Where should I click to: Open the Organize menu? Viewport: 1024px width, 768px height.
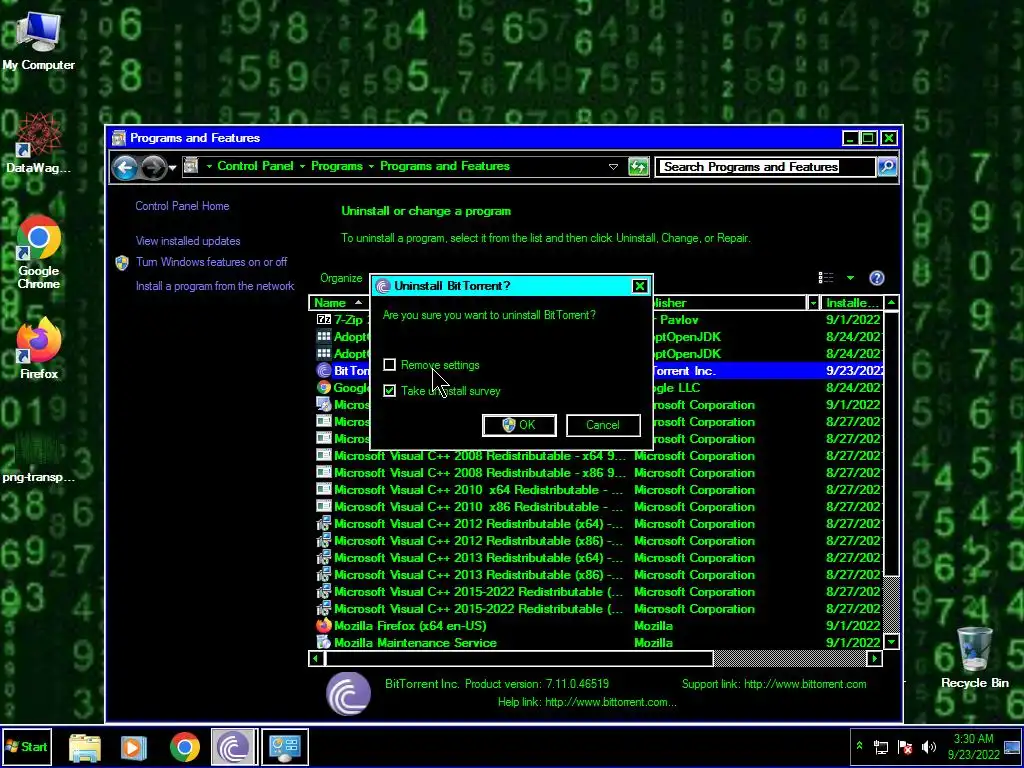[341, 278]
